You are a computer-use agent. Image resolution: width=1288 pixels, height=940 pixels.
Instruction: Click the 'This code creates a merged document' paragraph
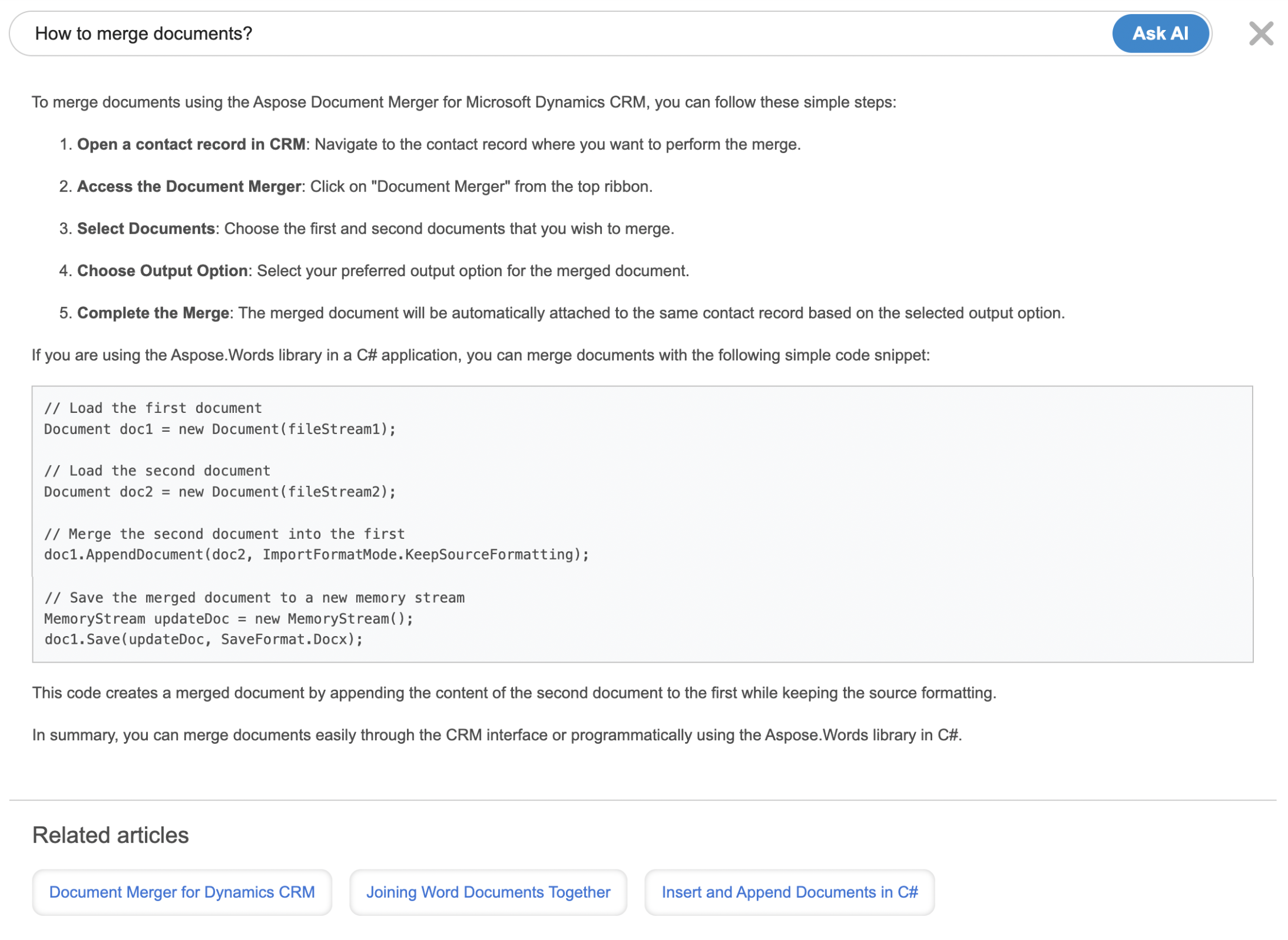click(514, 693)
